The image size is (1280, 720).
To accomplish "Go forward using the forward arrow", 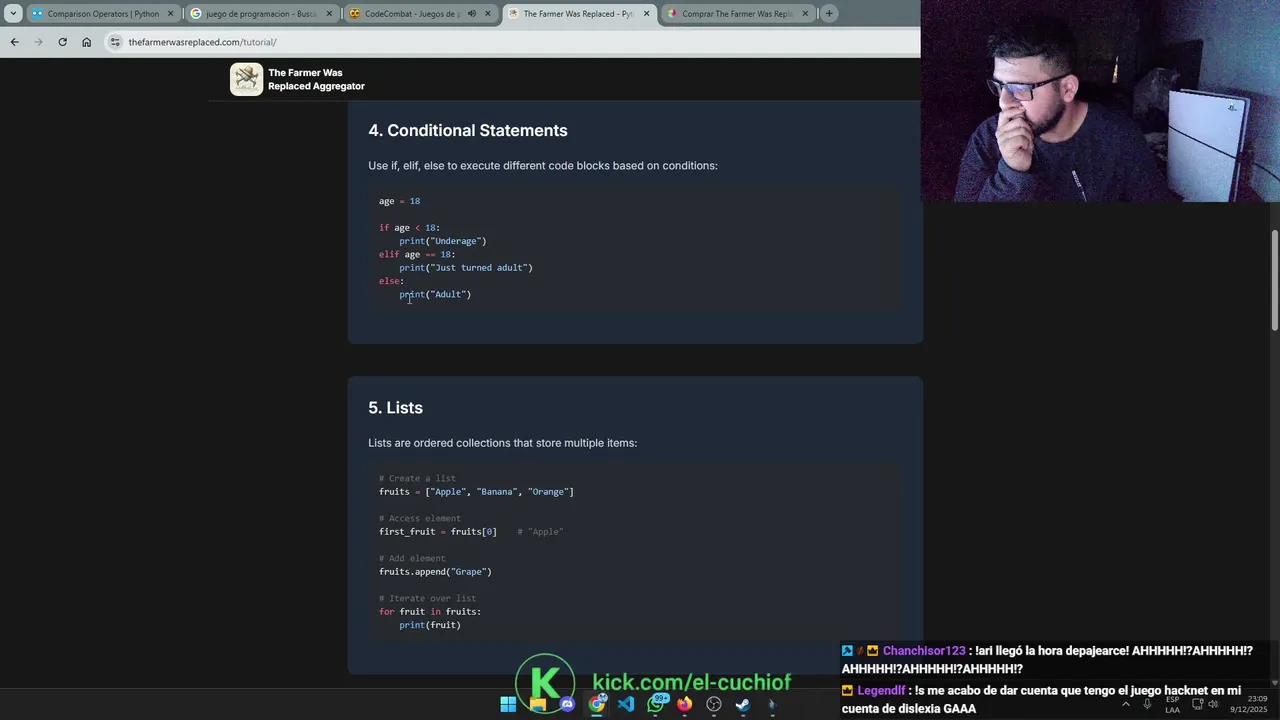I will point(38,42).
